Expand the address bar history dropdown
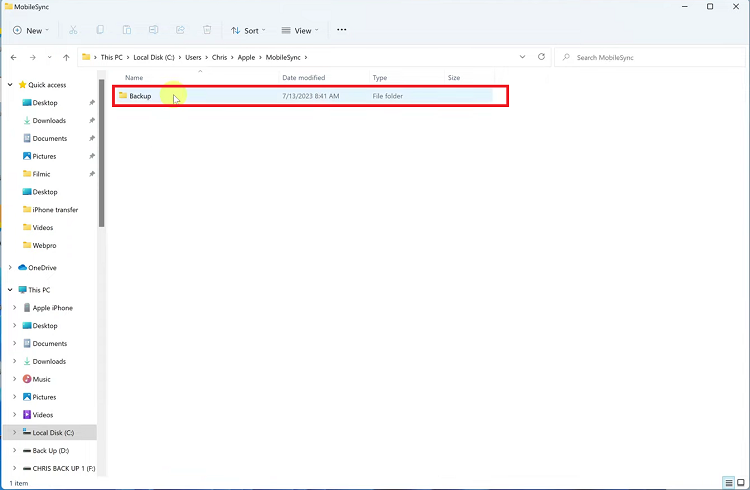Screen dimensions: 750x490 [522, 57]
